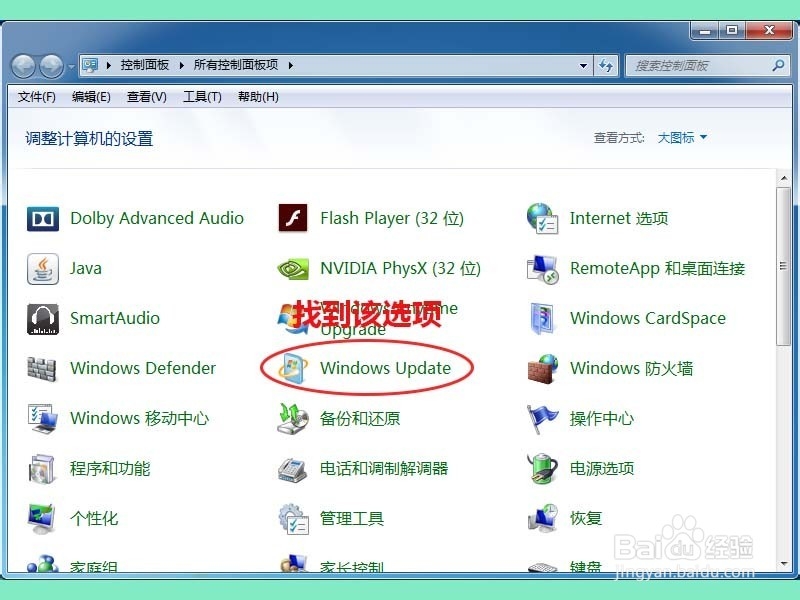800x600 pixels.
Task: Open the Windows Defender wall icon
Action: [42, 369]
